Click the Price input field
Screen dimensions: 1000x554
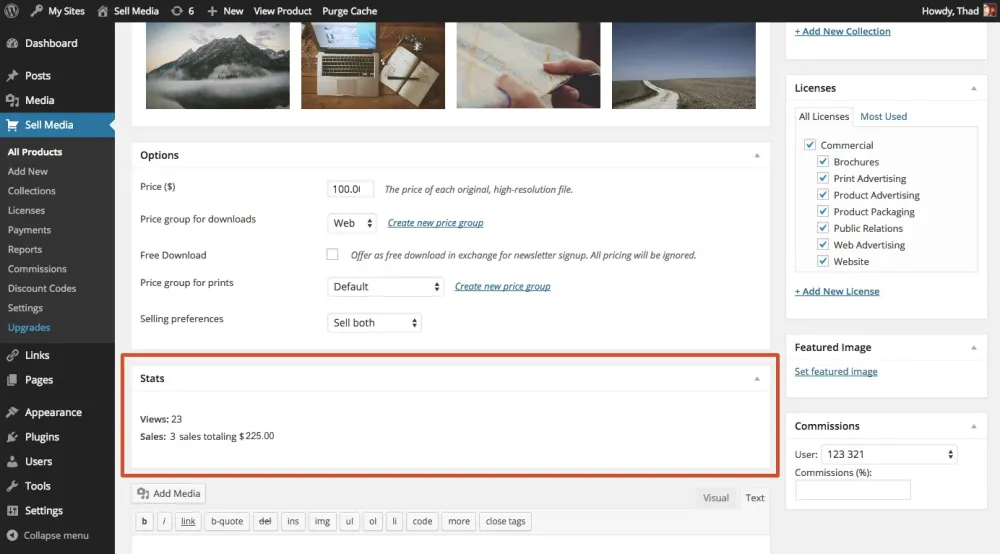[x=350, y=189]
